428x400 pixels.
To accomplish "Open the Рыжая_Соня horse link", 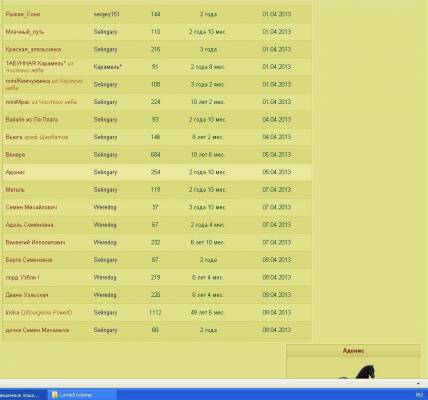I will click(23, 14).
